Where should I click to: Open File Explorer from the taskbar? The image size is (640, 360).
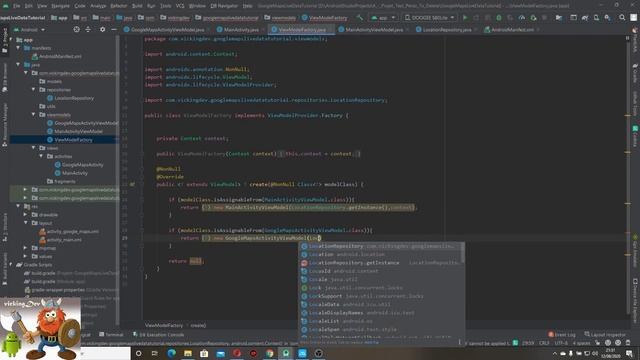[188, 353]
